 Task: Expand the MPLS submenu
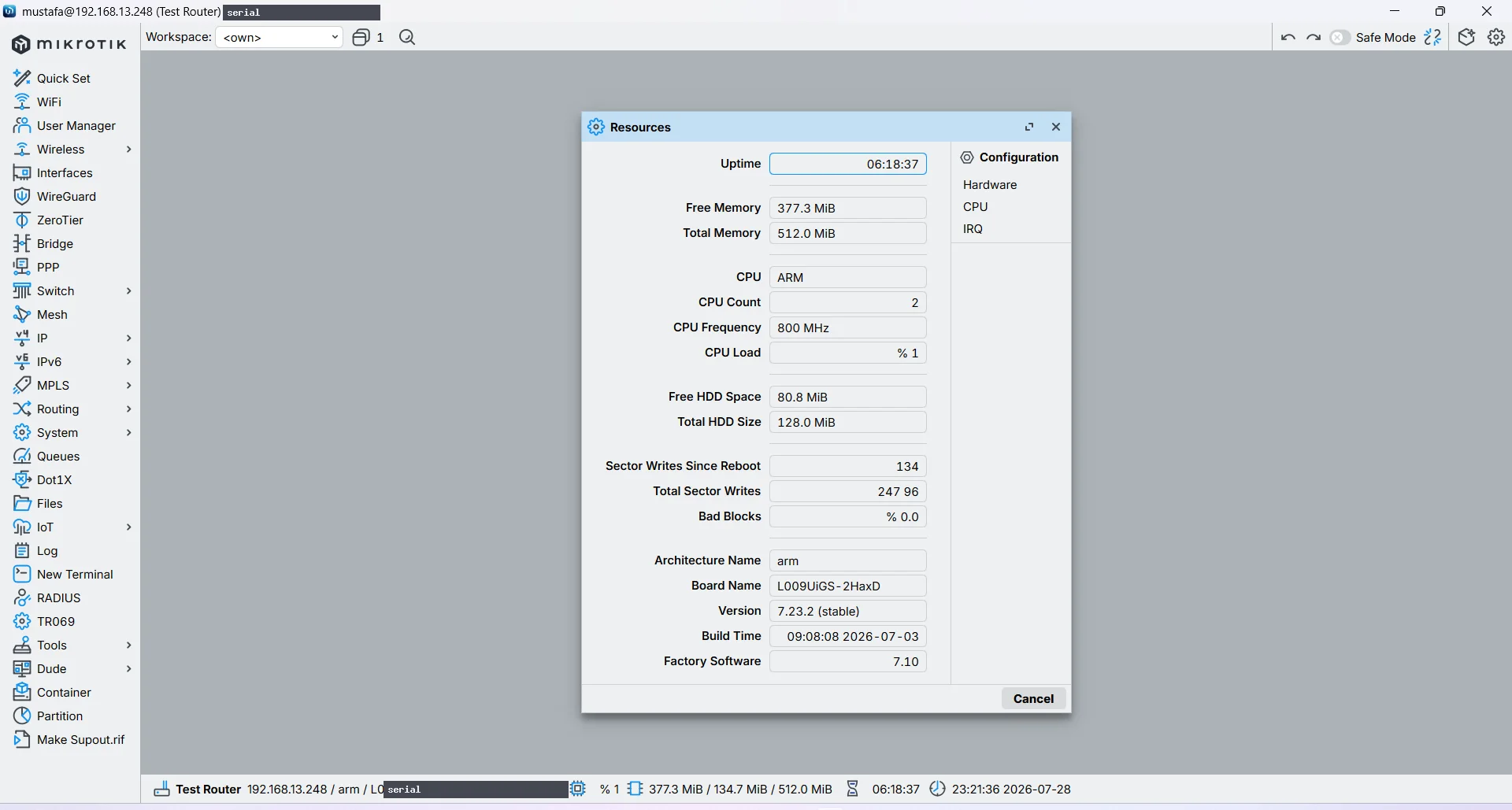point(128,385)
